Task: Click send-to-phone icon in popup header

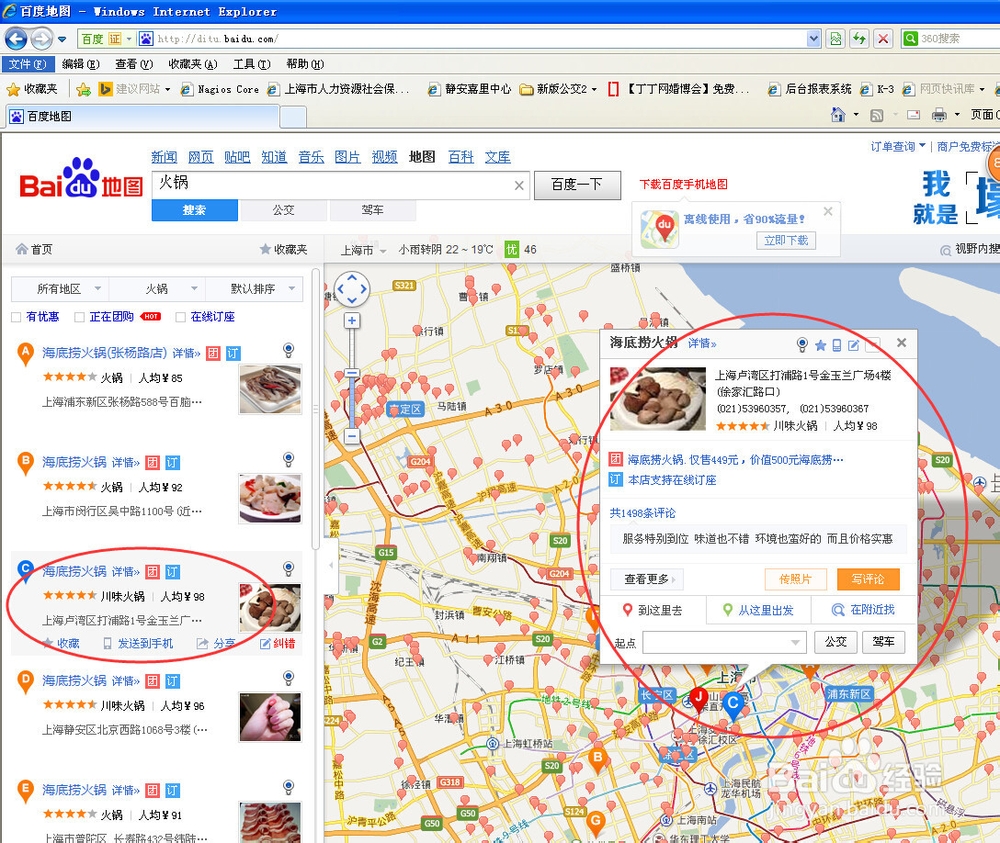Action: pos(837,346)
